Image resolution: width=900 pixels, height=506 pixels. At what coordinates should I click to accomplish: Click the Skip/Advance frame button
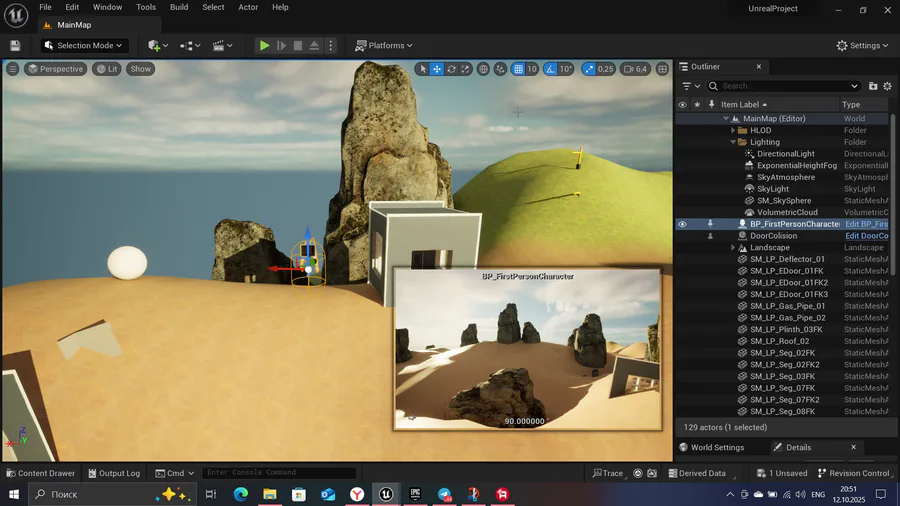tap(281, 45)
